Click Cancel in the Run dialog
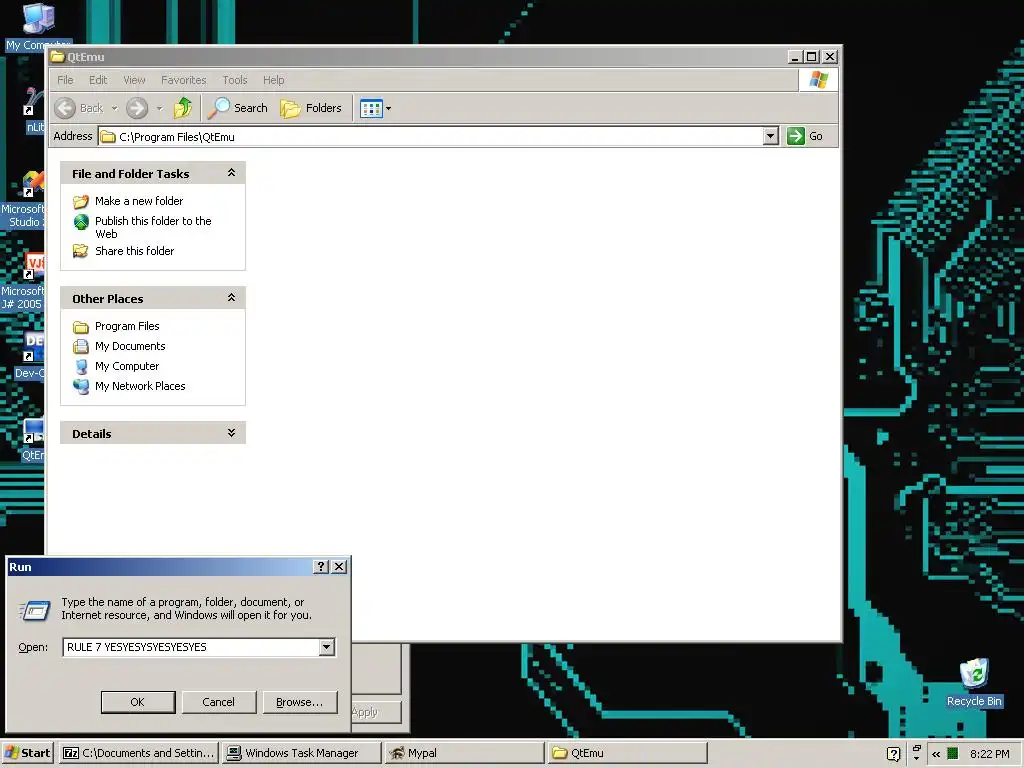Image resolution: width=1024 pixels, height=768 pixels. pos(219,702)
